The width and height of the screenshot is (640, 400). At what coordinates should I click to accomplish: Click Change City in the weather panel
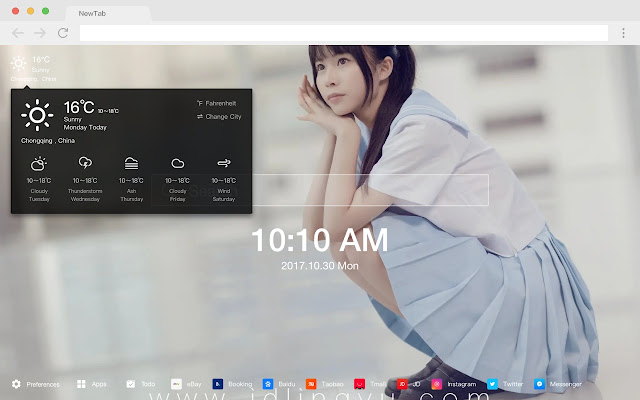click(219, 117)
